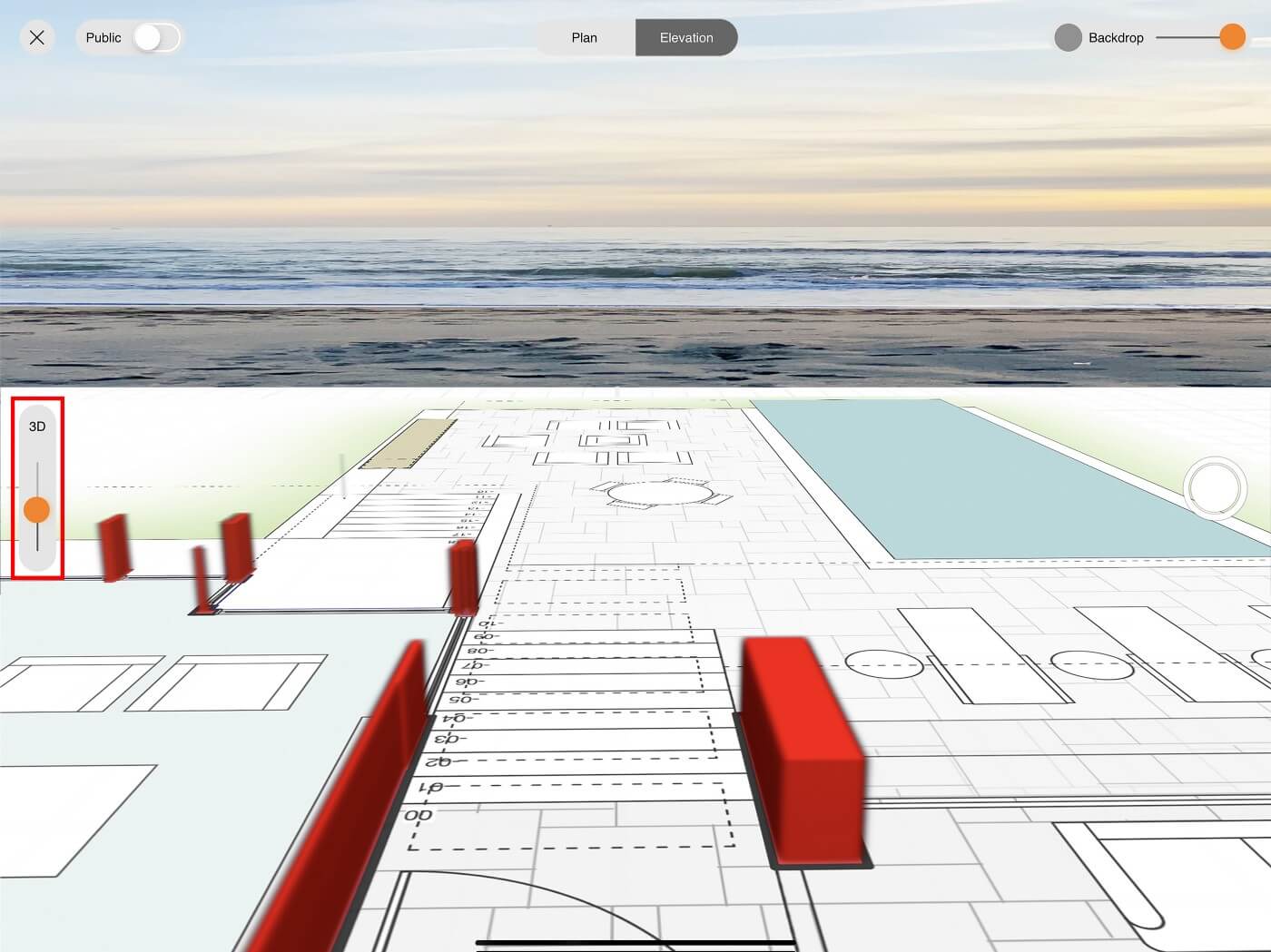Image resolution: width=1271 pixels, height=952 pixels.
Task: Switch to the Plan tab
Action: 584,37
